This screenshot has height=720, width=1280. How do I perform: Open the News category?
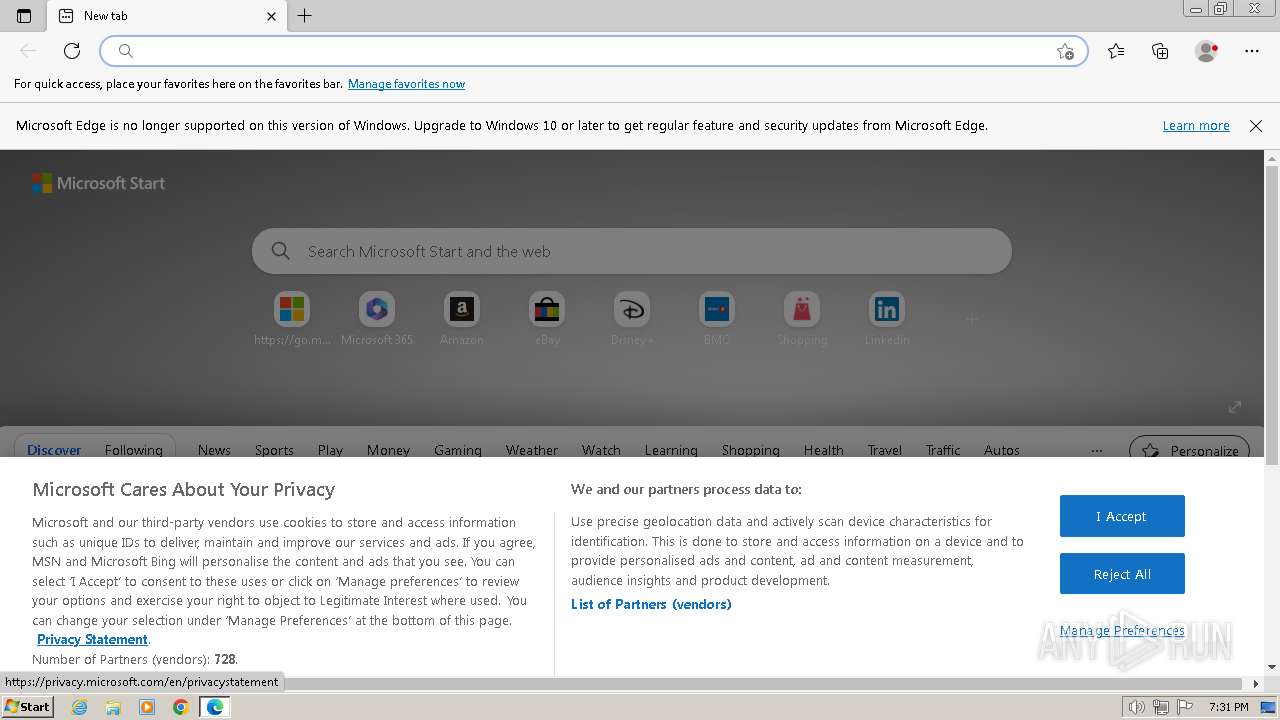(214, 450)
